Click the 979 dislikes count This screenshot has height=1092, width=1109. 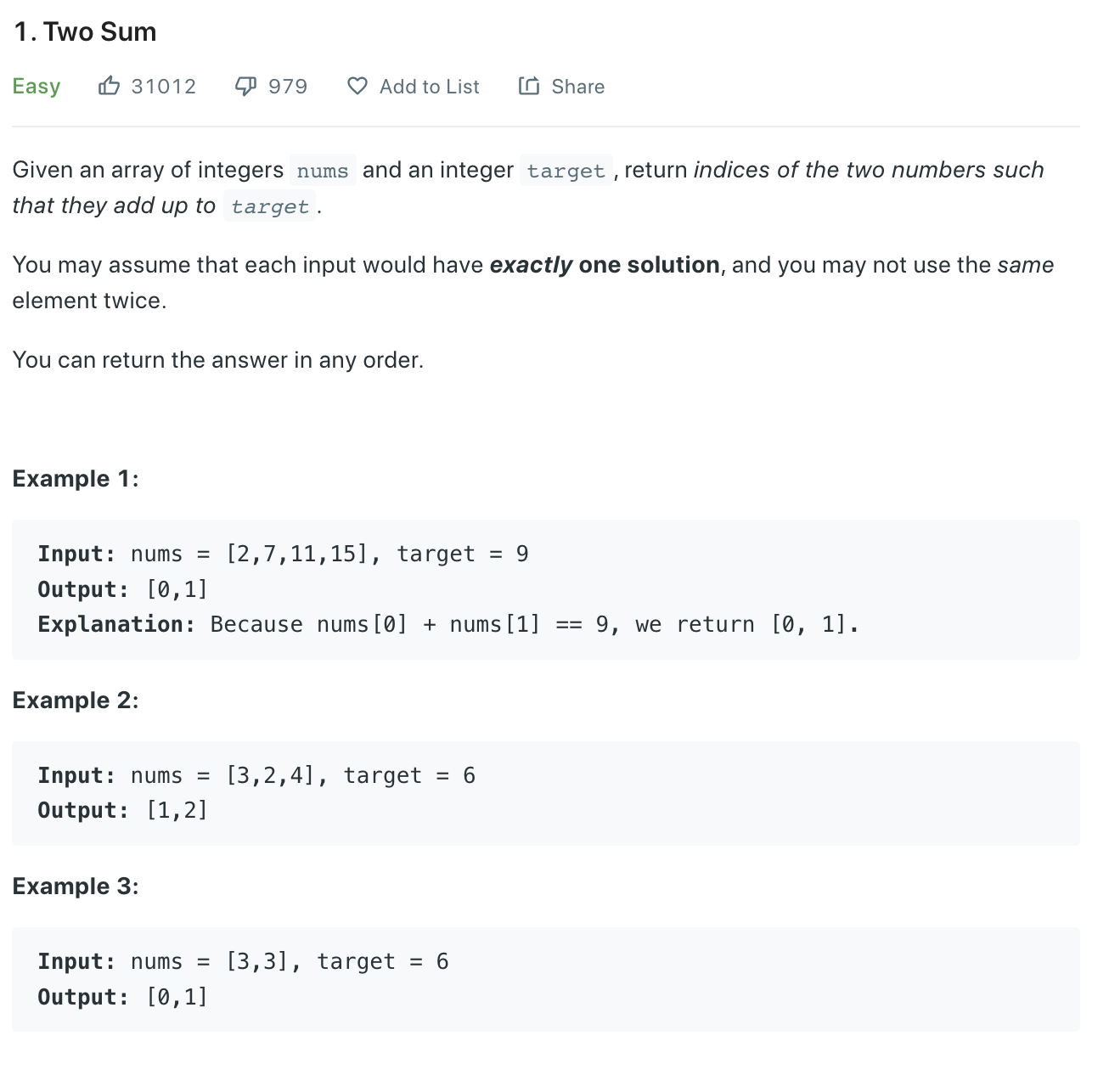[x=288, y=87]
